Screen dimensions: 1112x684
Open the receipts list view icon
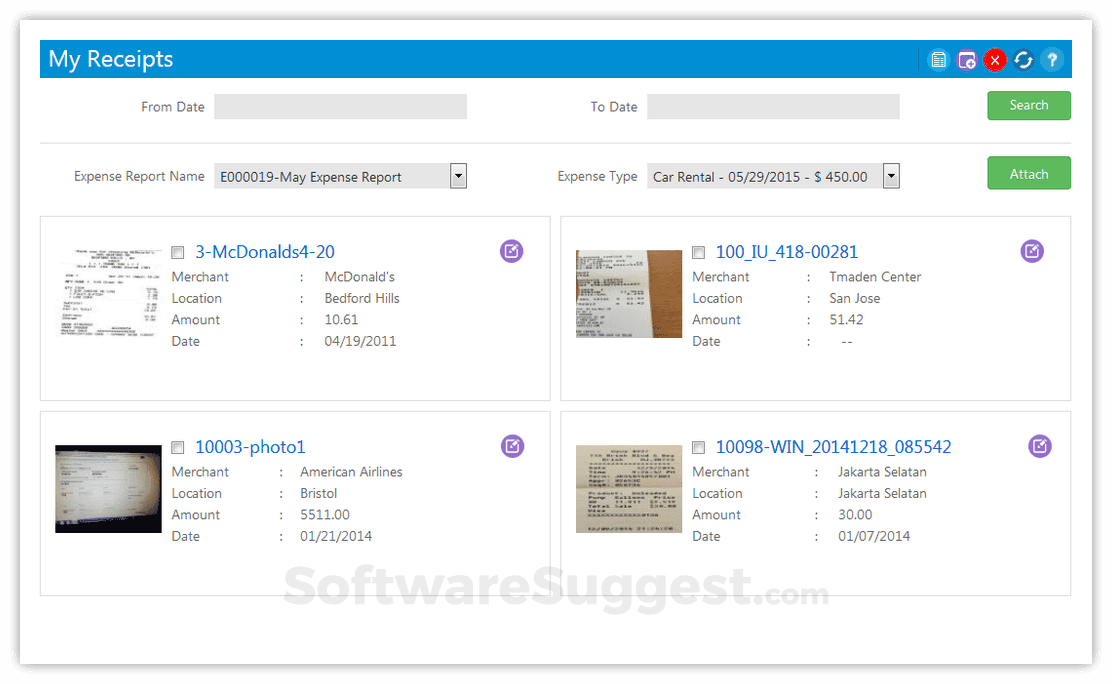[x=938, y=60]
